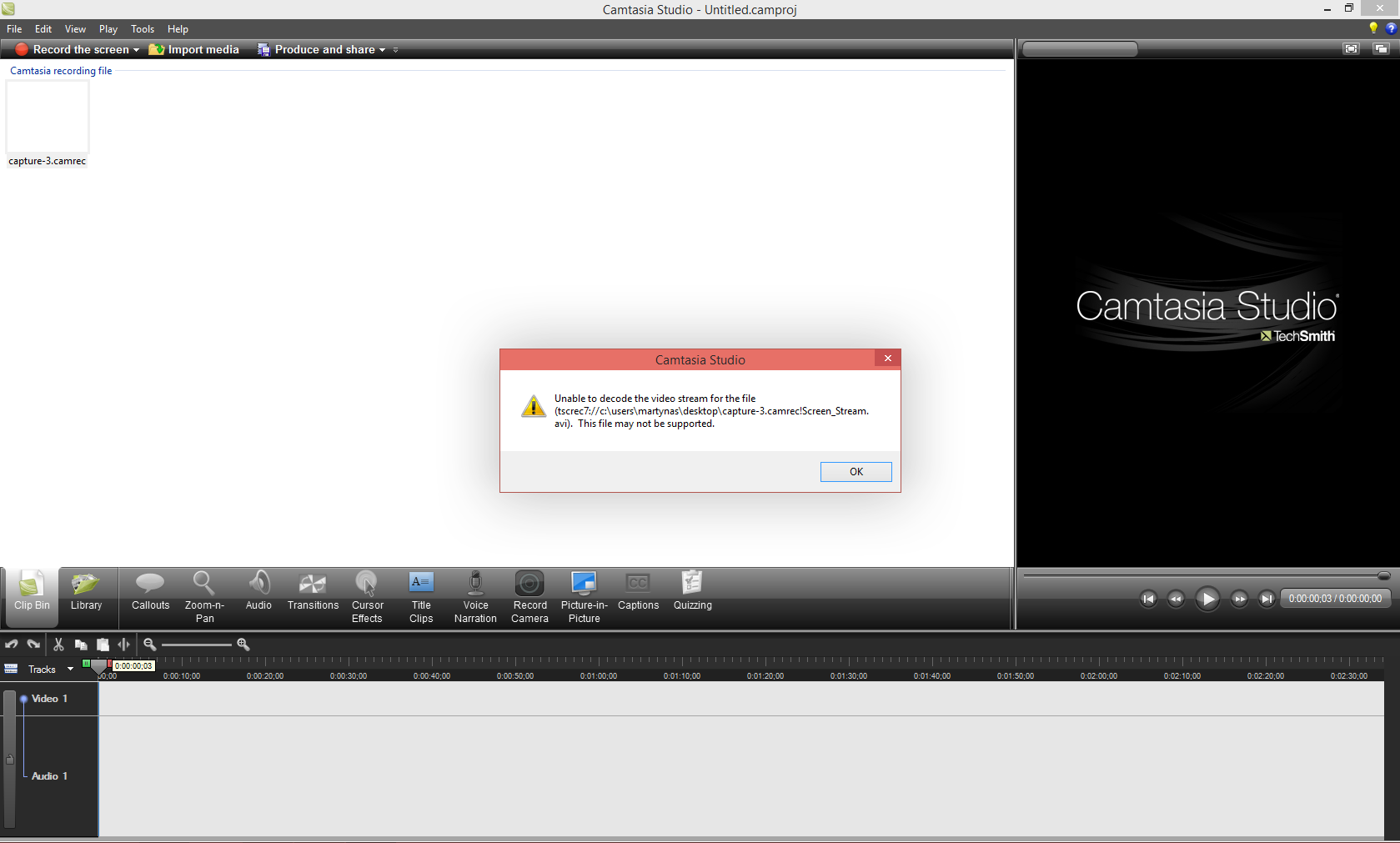1400x843 pixels.
Task: Click Produce and share button
Action: 317,50
